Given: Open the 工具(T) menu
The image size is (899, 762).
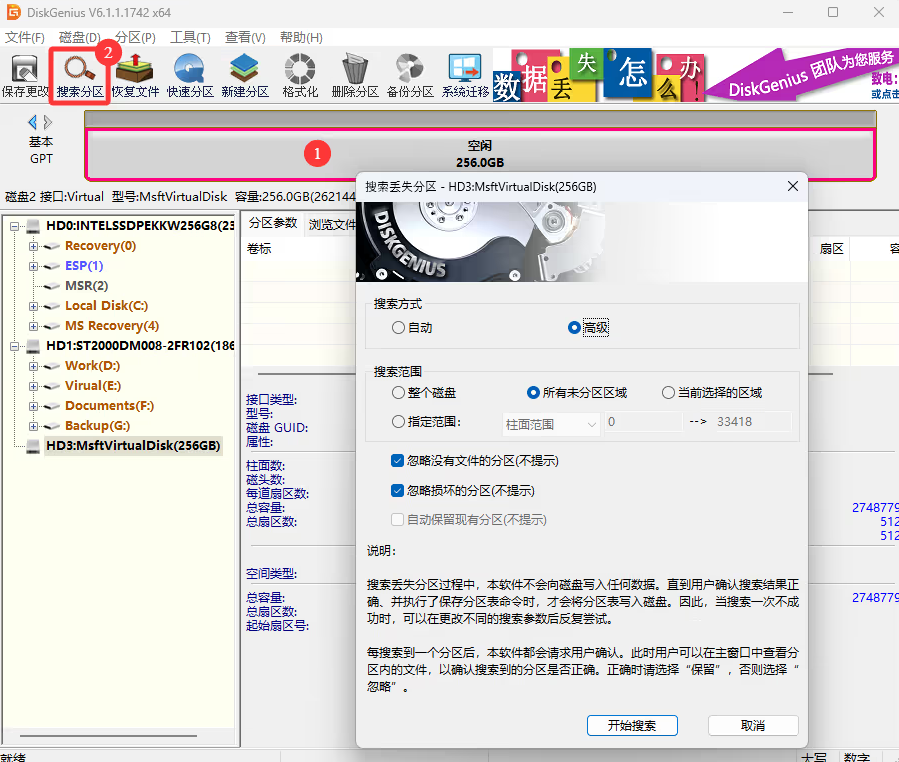Looking at the screenshot, I should (x=190, y=37).
